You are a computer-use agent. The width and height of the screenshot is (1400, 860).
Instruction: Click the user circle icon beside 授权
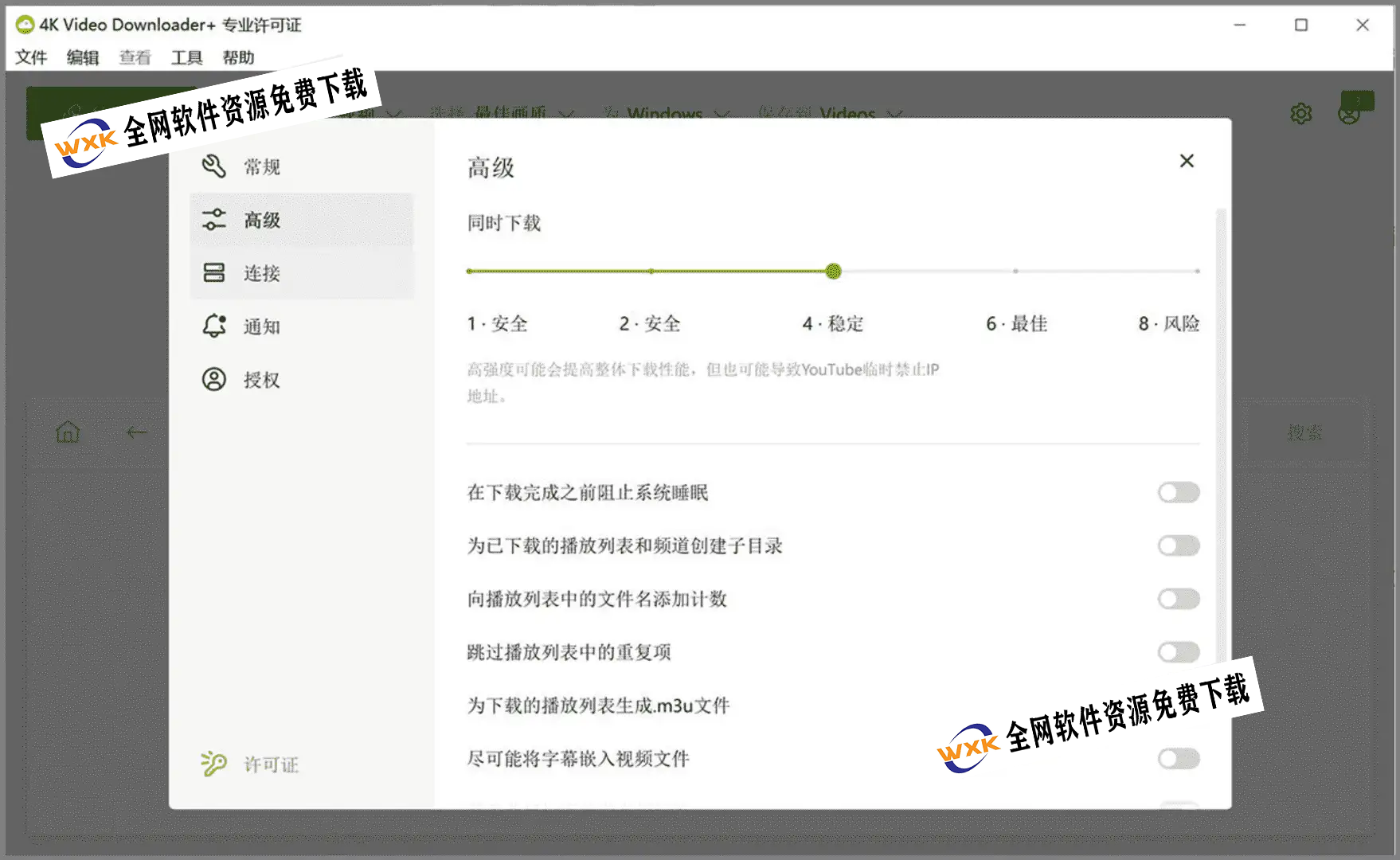(213, 379)
